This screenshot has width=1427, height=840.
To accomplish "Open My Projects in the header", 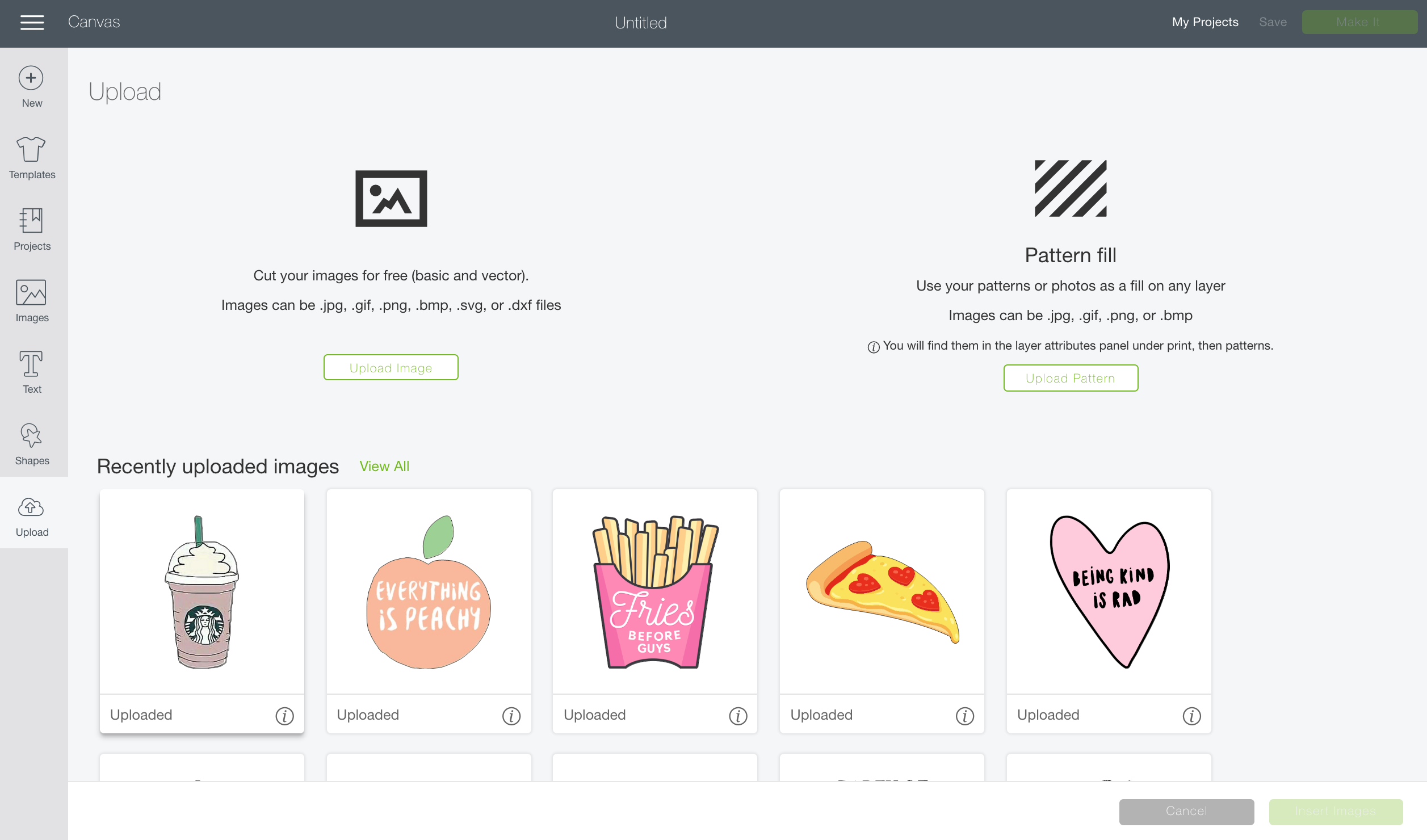I will click(x=1205, y=22).
